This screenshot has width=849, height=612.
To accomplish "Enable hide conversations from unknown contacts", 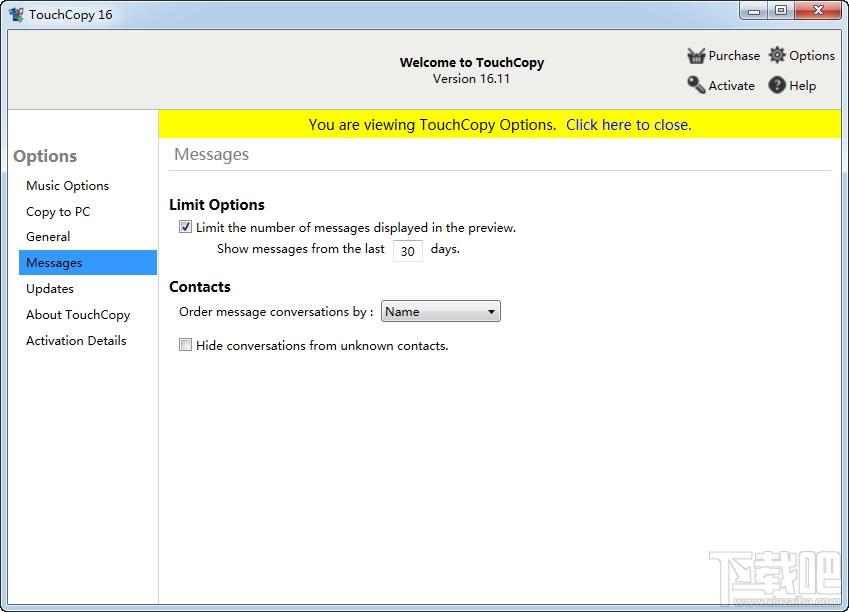I will (x=185, y=345).
